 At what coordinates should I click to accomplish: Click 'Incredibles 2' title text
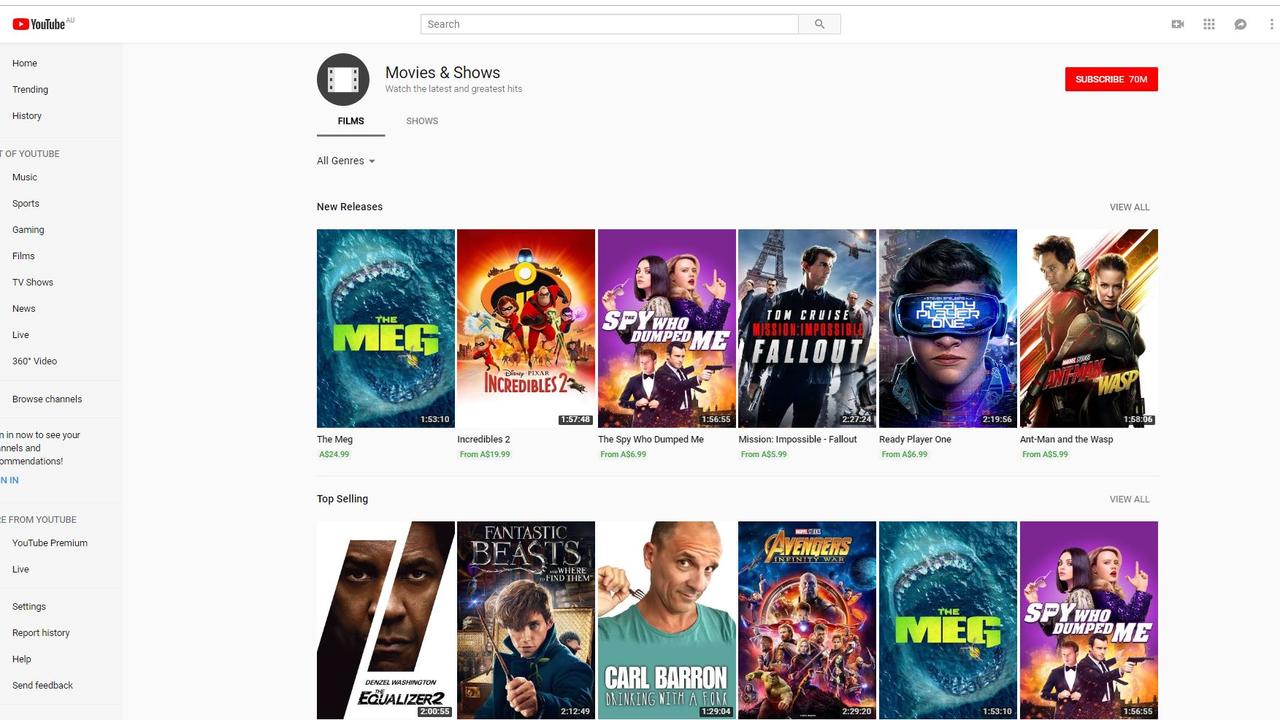484,439
